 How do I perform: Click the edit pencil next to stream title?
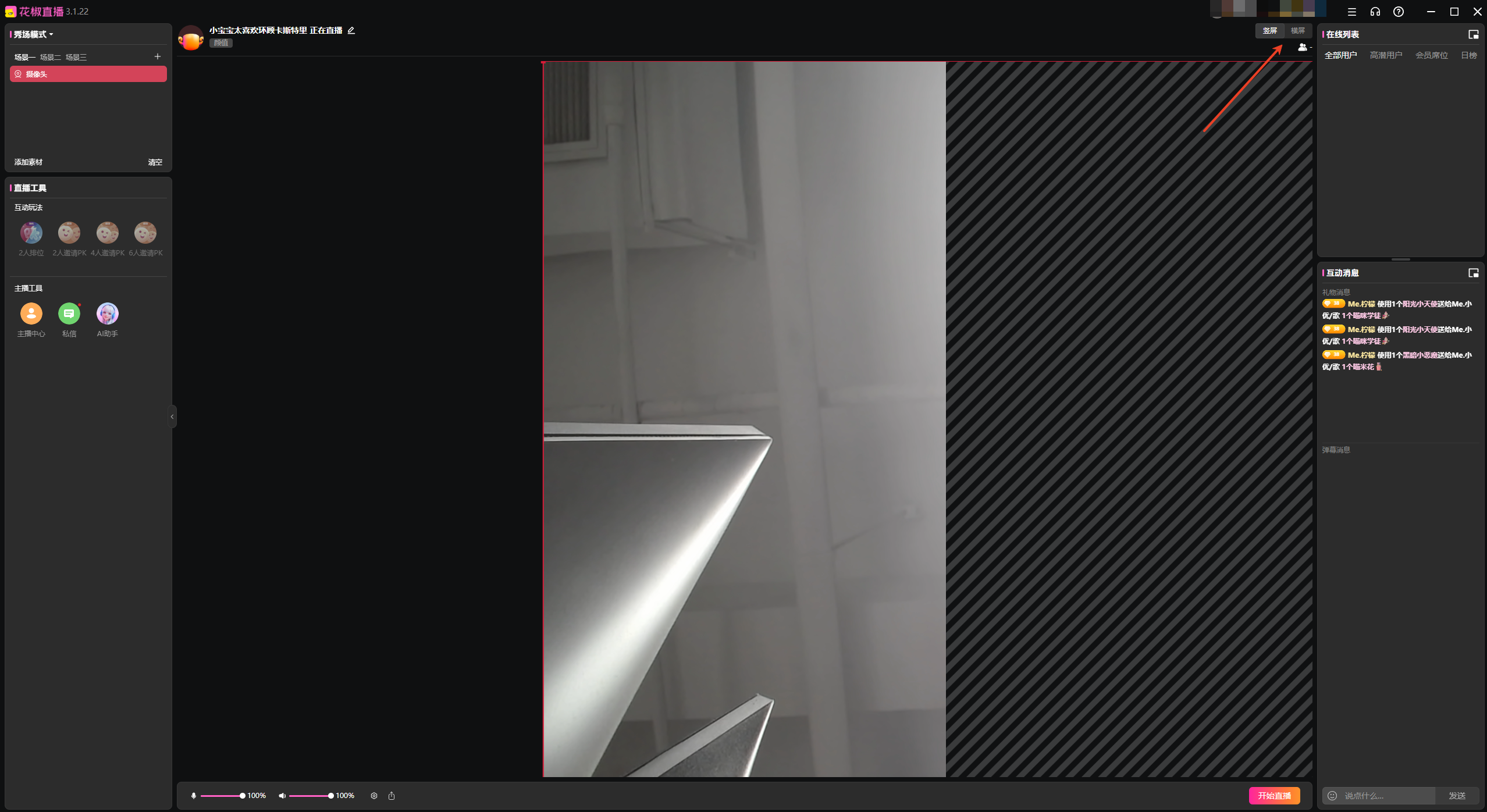coord(351,31)
